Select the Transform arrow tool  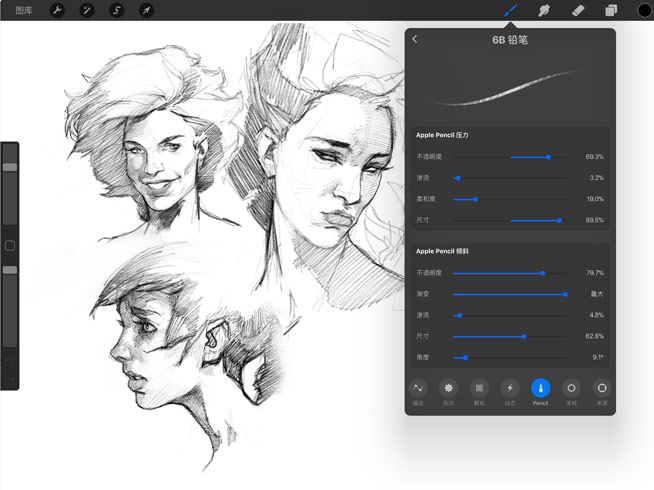tap(146, 10)
